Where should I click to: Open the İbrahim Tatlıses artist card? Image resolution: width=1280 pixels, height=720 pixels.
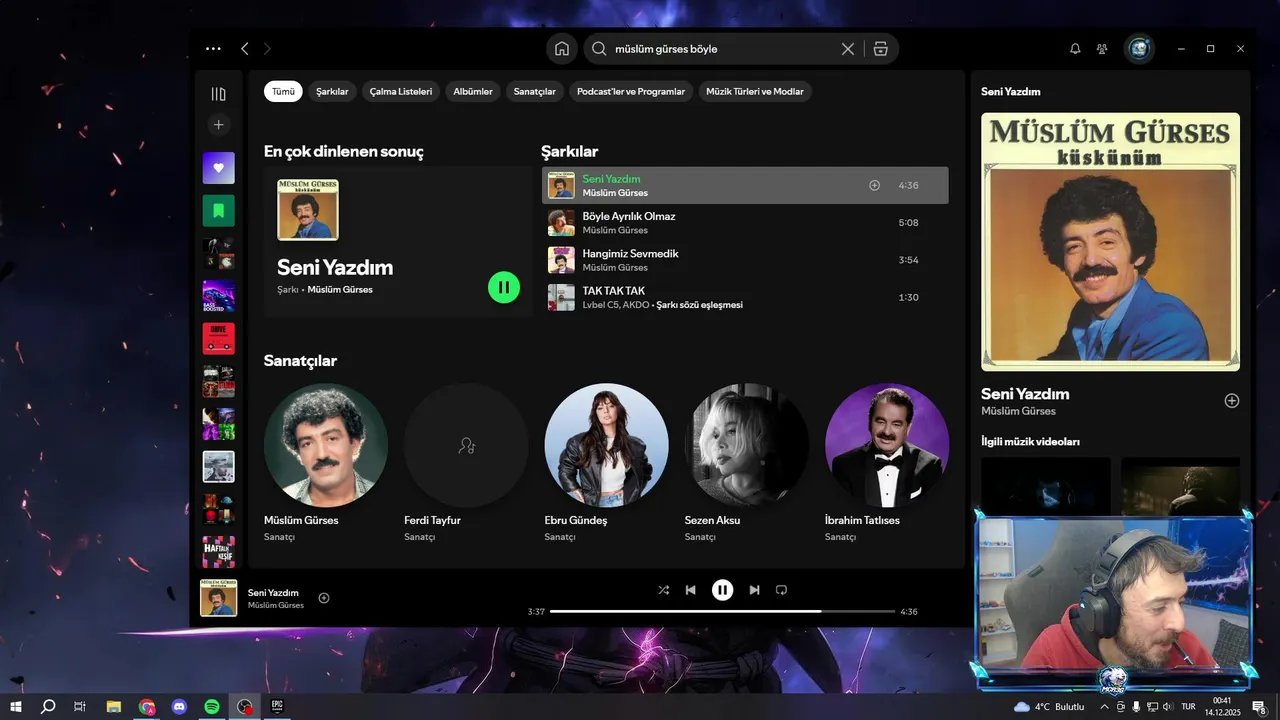coord(887,462)
